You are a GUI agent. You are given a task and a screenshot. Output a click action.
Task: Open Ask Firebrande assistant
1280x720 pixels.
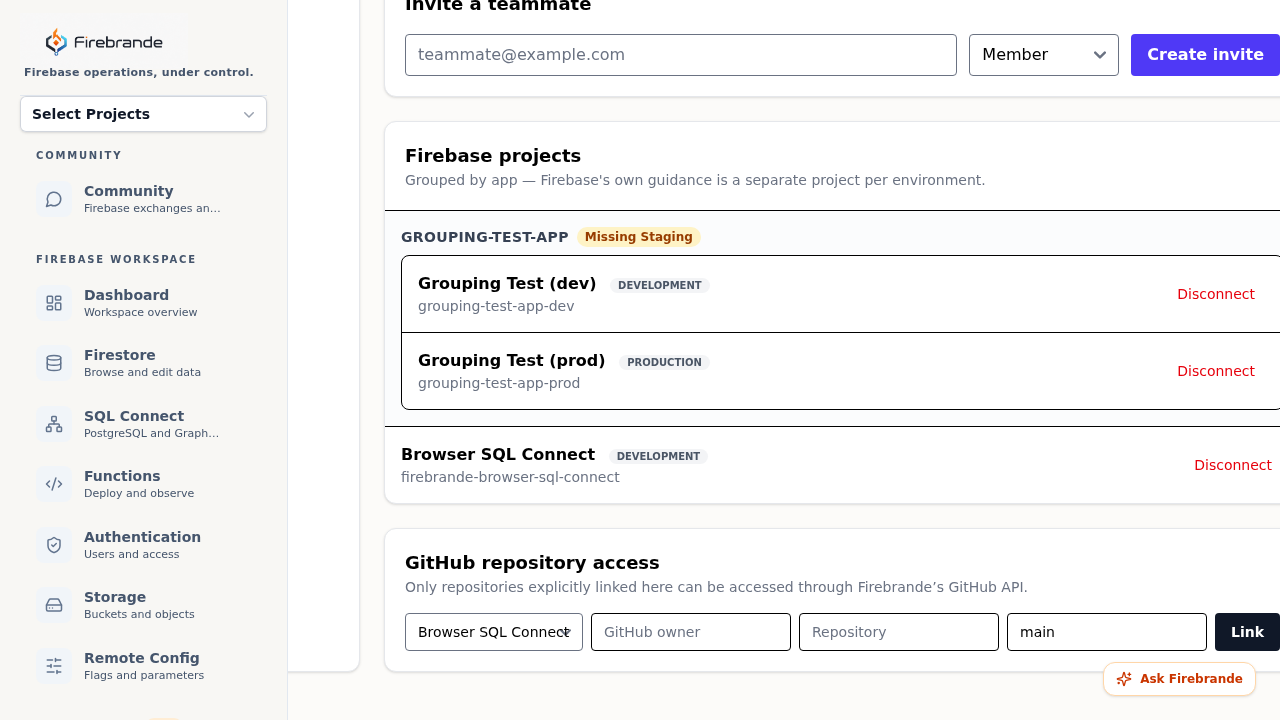(x=1179, y=679)
